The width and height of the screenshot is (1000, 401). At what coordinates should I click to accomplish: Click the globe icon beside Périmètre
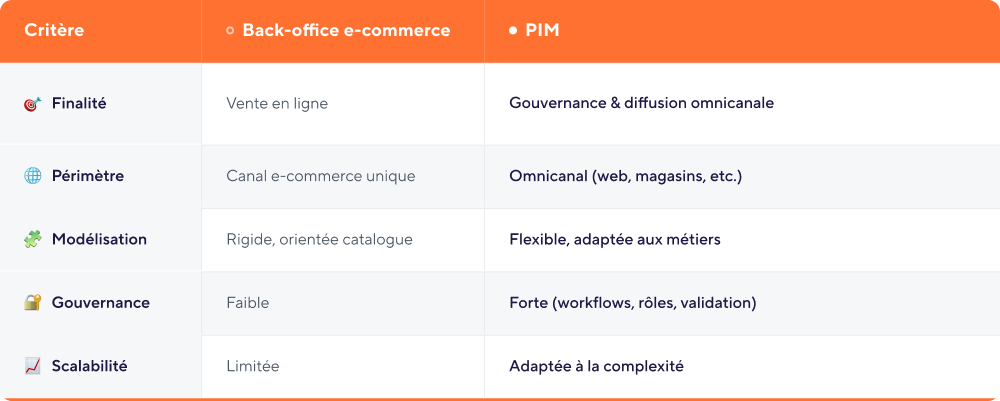click(32, 176)
